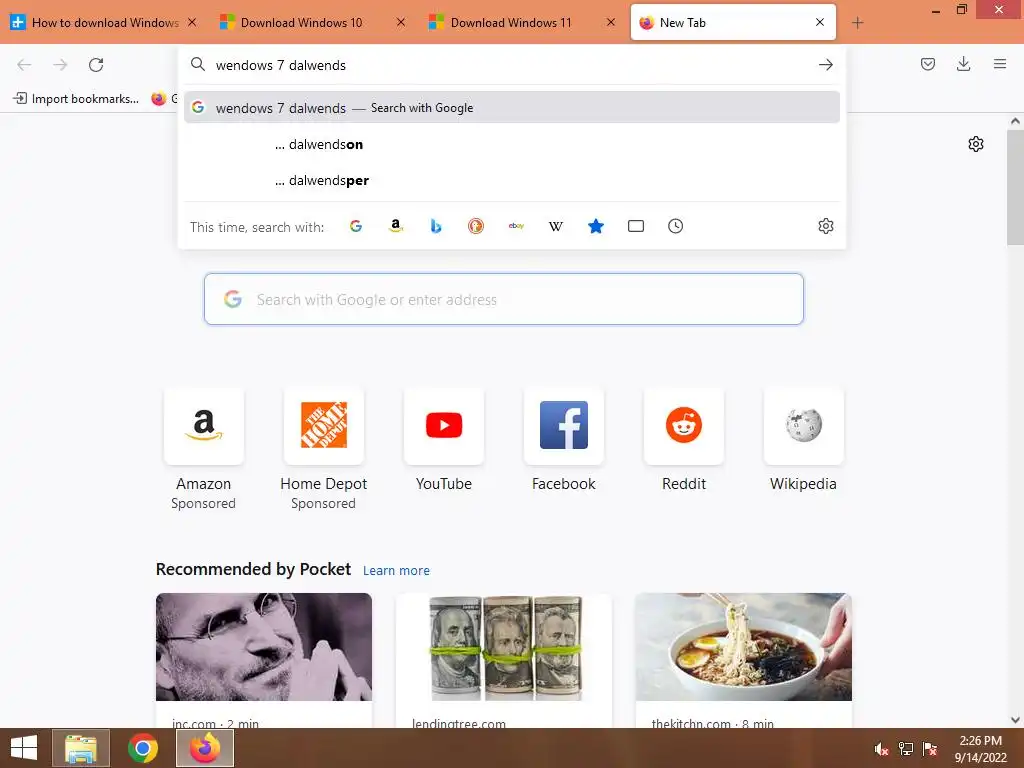Open the Save to Pocket icon

pos(927,64)
